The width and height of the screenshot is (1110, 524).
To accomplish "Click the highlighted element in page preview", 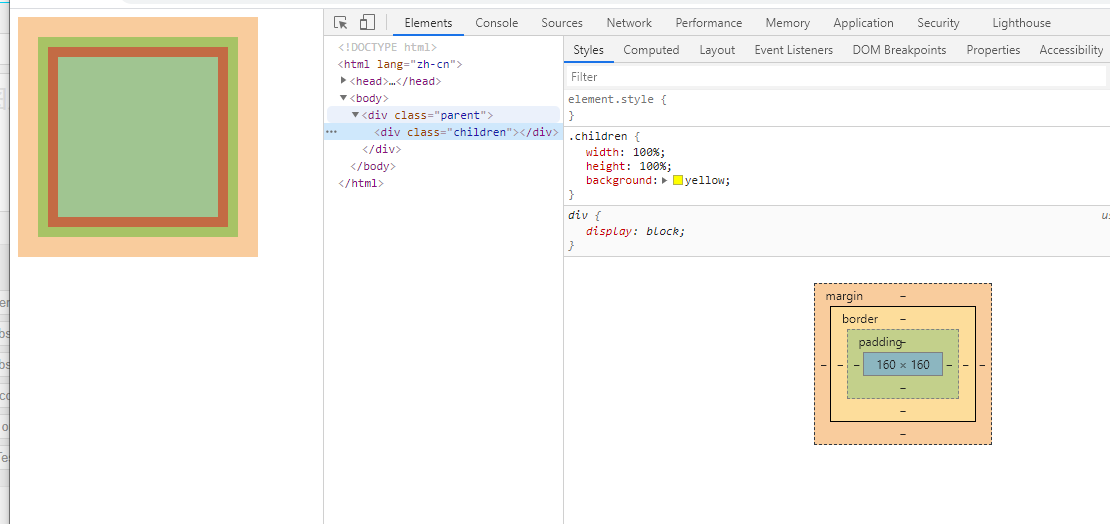I will 138,137.
